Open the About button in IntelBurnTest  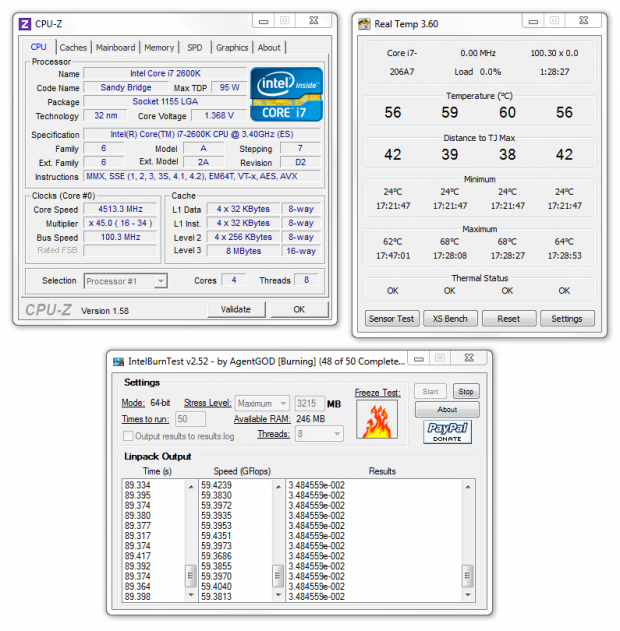tap(447, 410)
